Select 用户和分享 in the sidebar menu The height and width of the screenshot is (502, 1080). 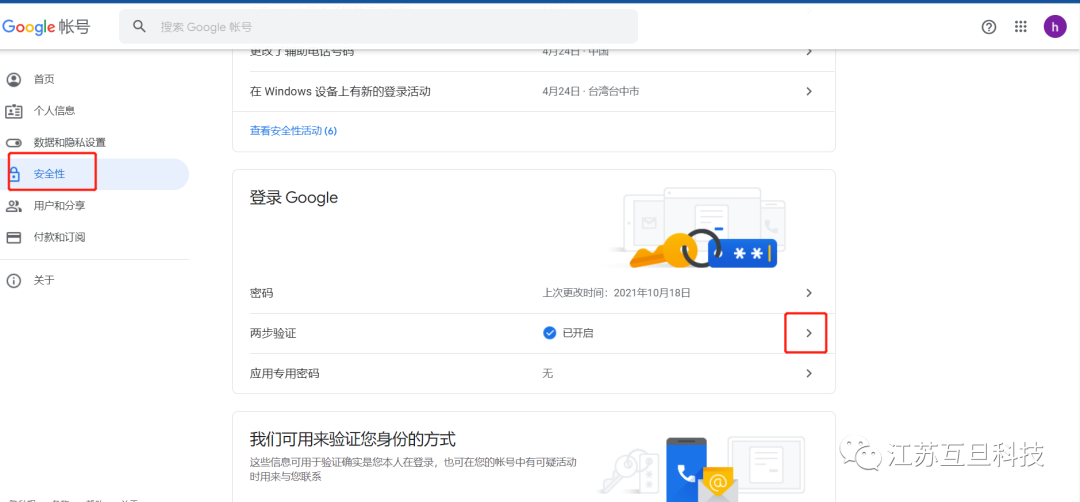point(59,206)
